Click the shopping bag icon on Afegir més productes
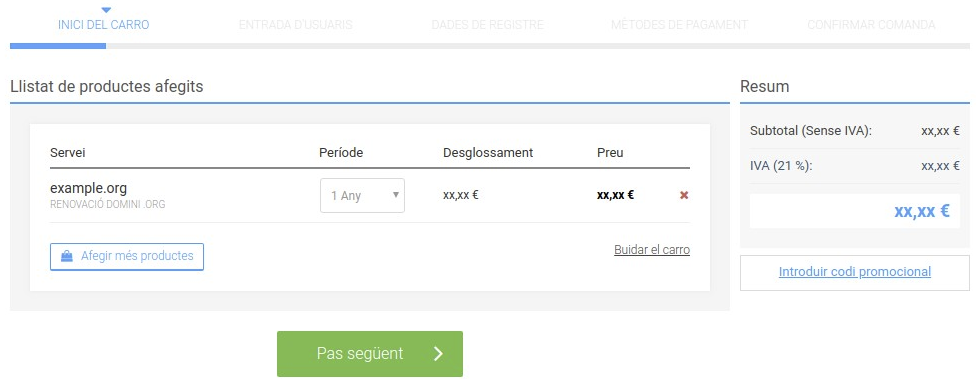 coord(67,256)
